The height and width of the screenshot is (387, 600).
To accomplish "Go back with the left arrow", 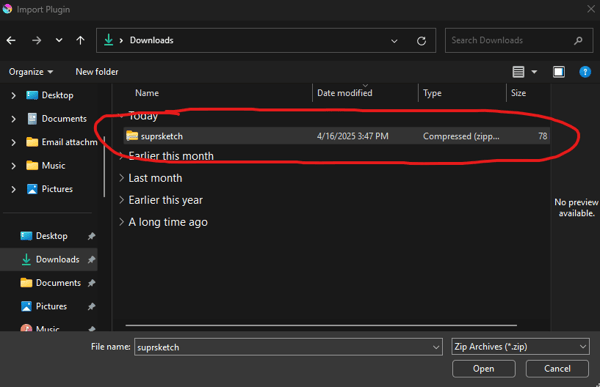I will click(11, 40).
